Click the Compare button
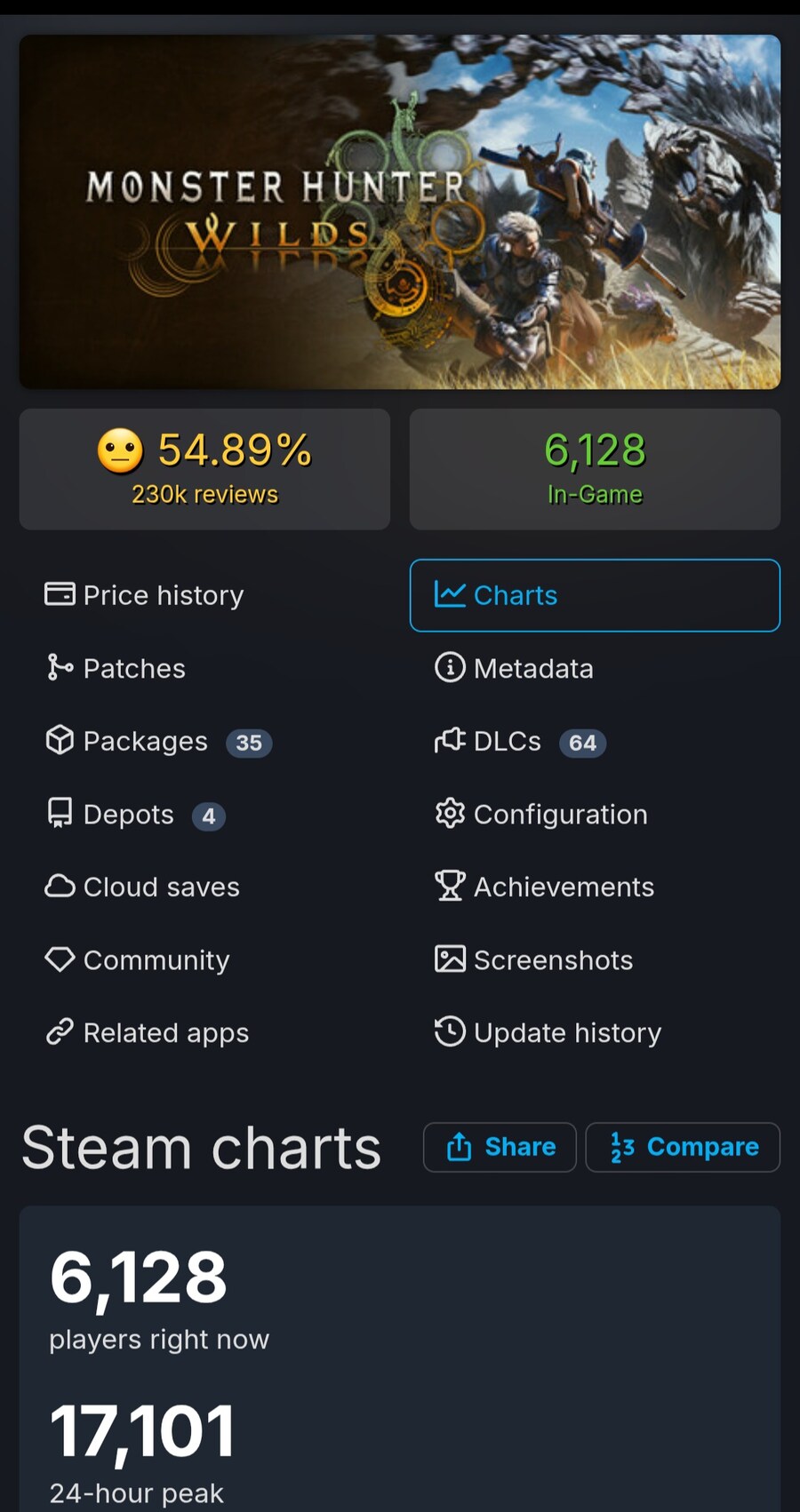The width and height of the screenshot is (800, 1512). click(x=683, y=1147)
